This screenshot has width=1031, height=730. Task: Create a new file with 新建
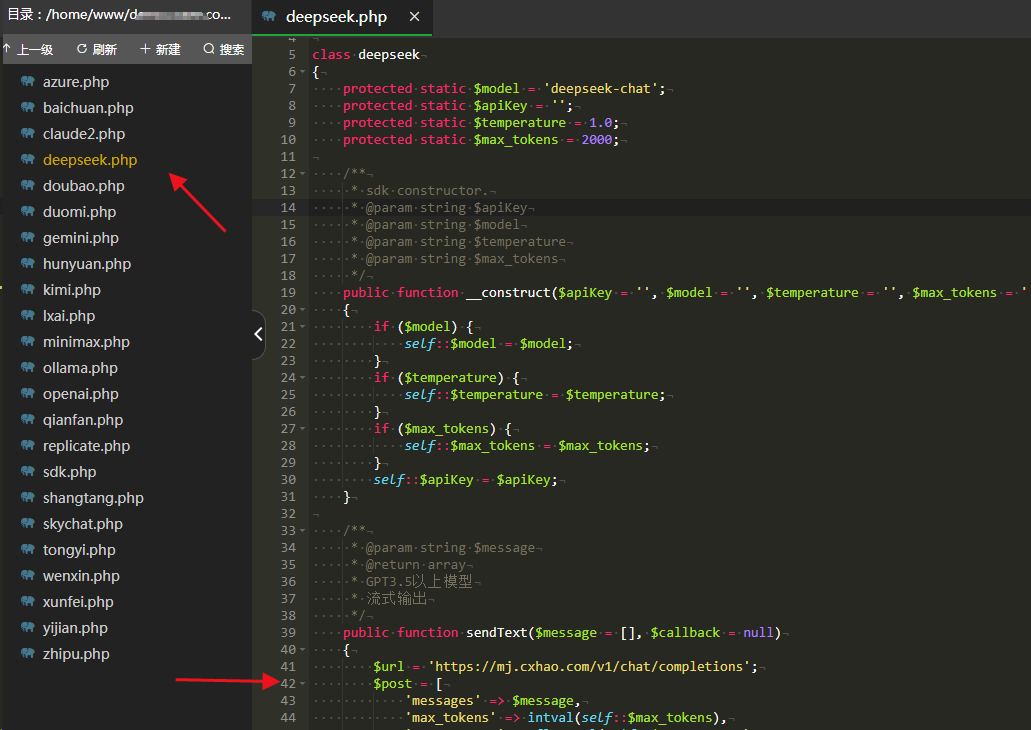[x=160, y=49]
